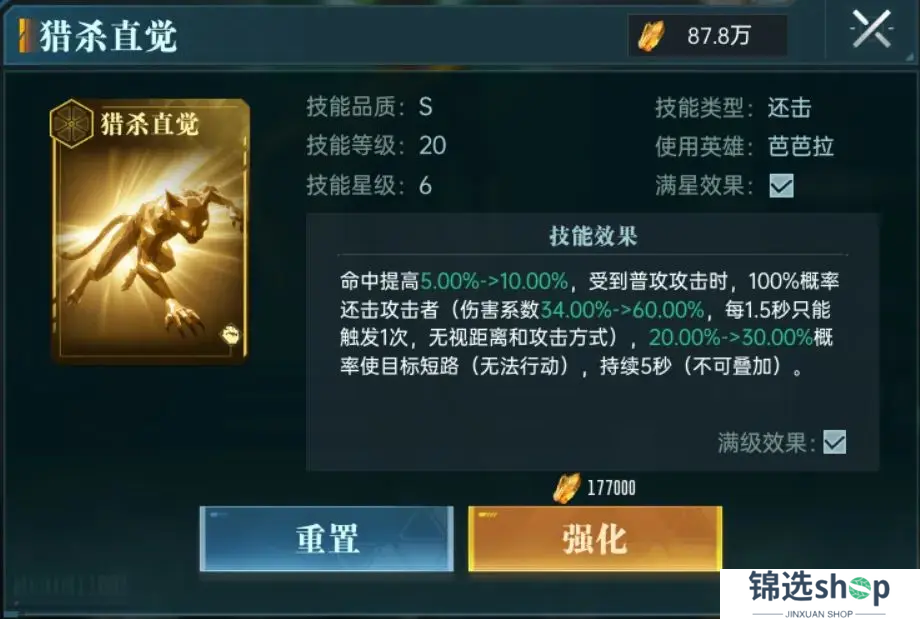Click the 87.8万 currency balance

[719, 36]
